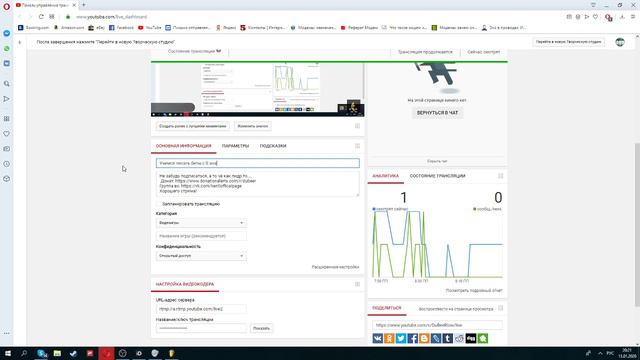Open the Конфиденциальность dropdown

(x=201, y=256)
